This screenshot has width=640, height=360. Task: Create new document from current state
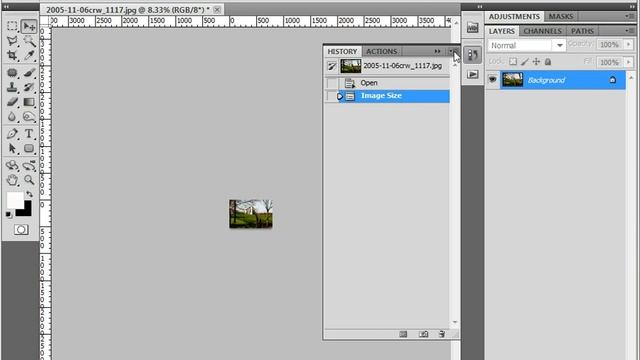[x=403, y=334]
